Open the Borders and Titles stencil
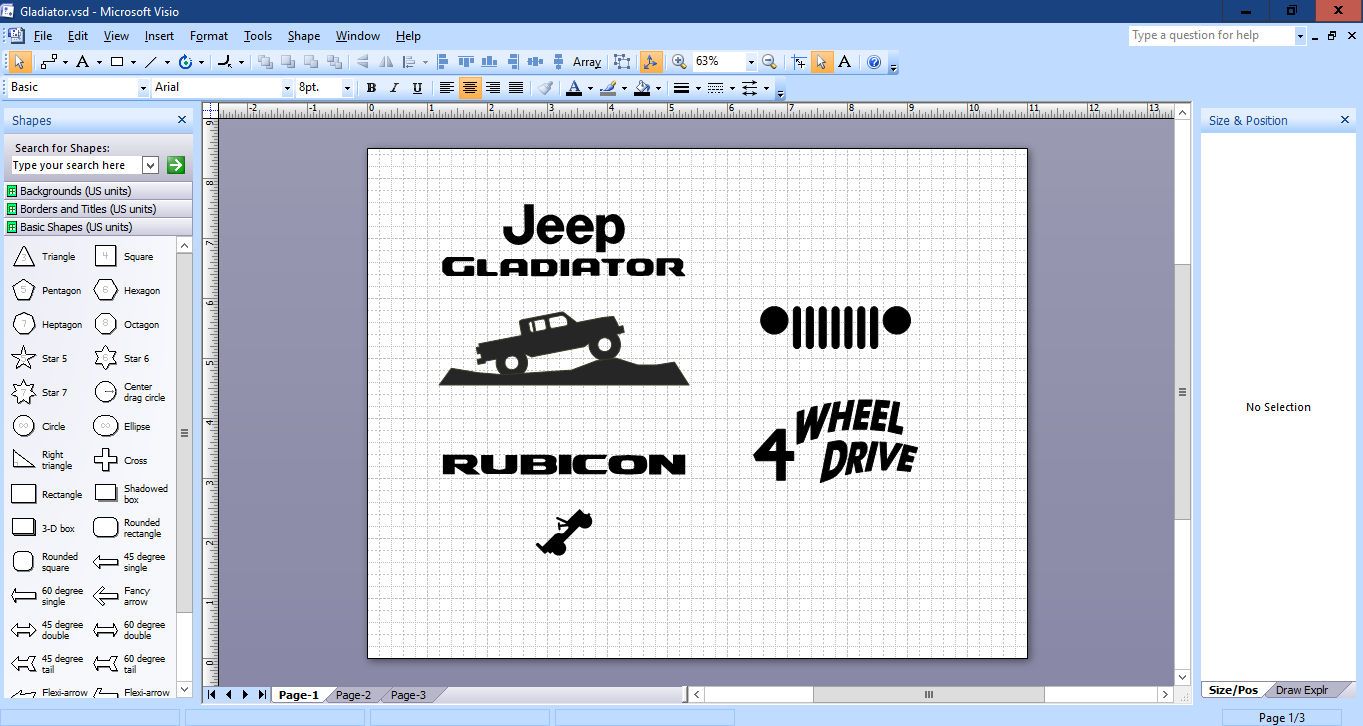The height and width of the screenshot is (726, 1363). (x=88, y=209)
